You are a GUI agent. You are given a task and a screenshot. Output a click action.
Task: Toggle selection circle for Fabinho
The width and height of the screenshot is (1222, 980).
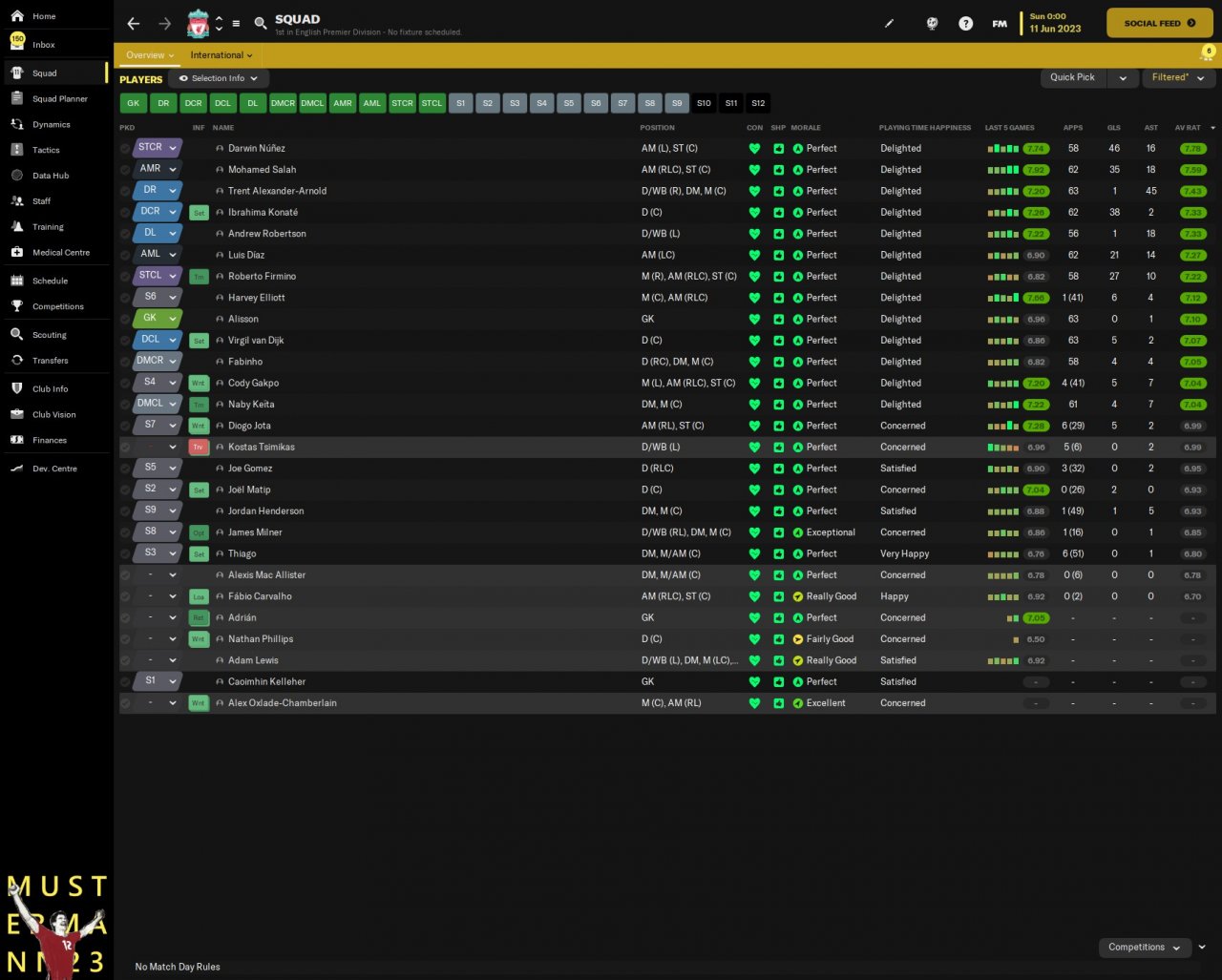[125, 362]
